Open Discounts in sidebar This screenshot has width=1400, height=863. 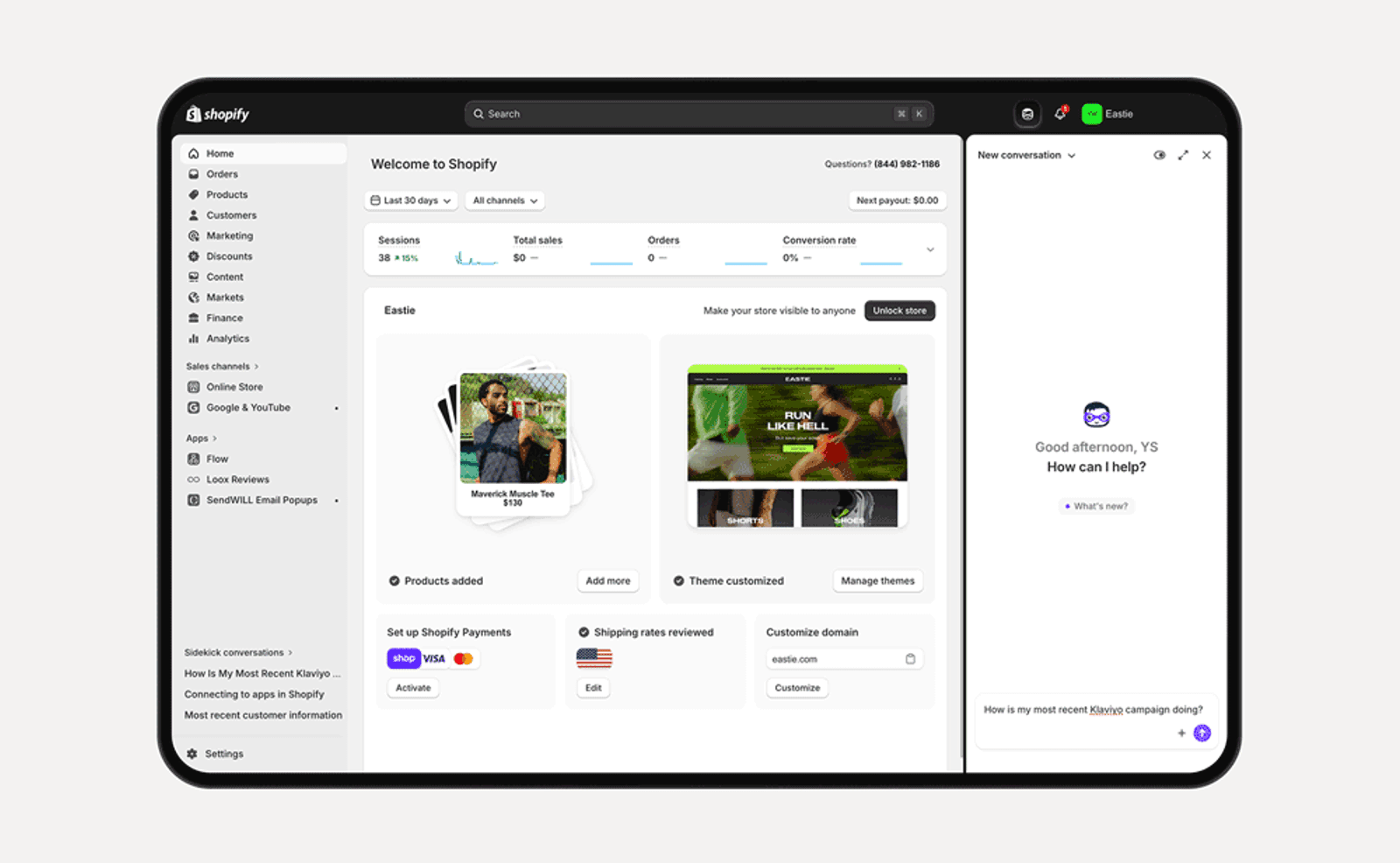pyautogui.click(x=262, y=256)
